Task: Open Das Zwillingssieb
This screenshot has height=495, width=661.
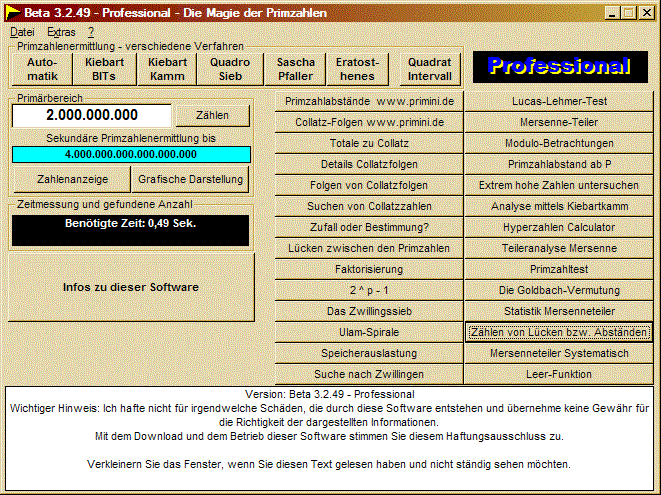Action: tap(369, 312)
